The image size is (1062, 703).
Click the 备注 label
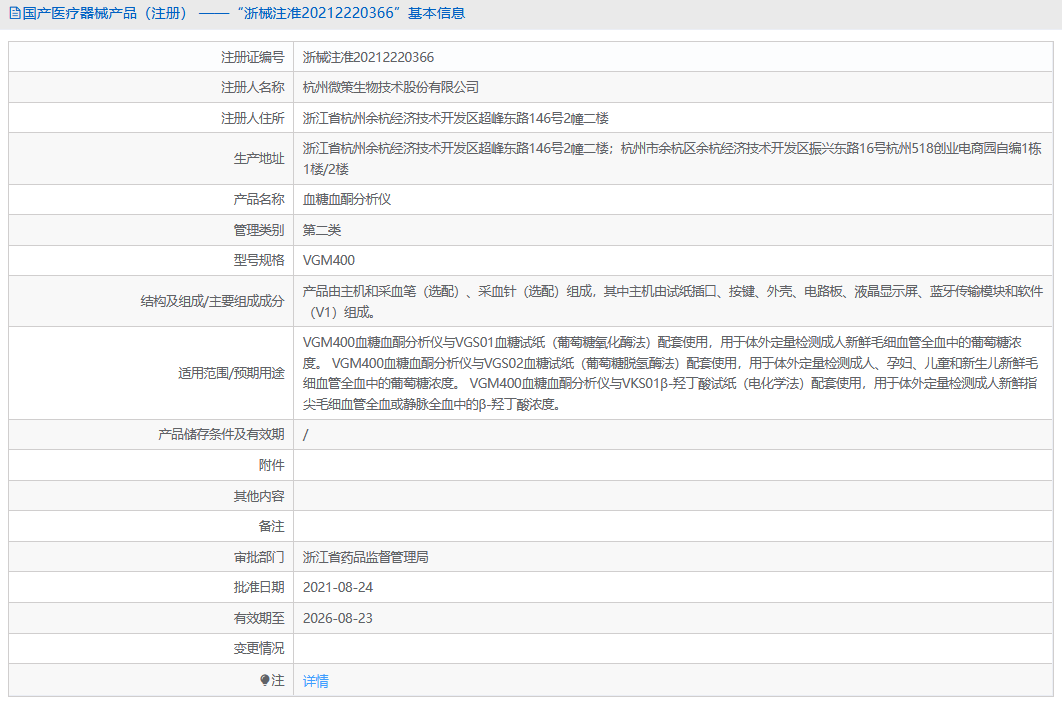(x=272, y=526)
